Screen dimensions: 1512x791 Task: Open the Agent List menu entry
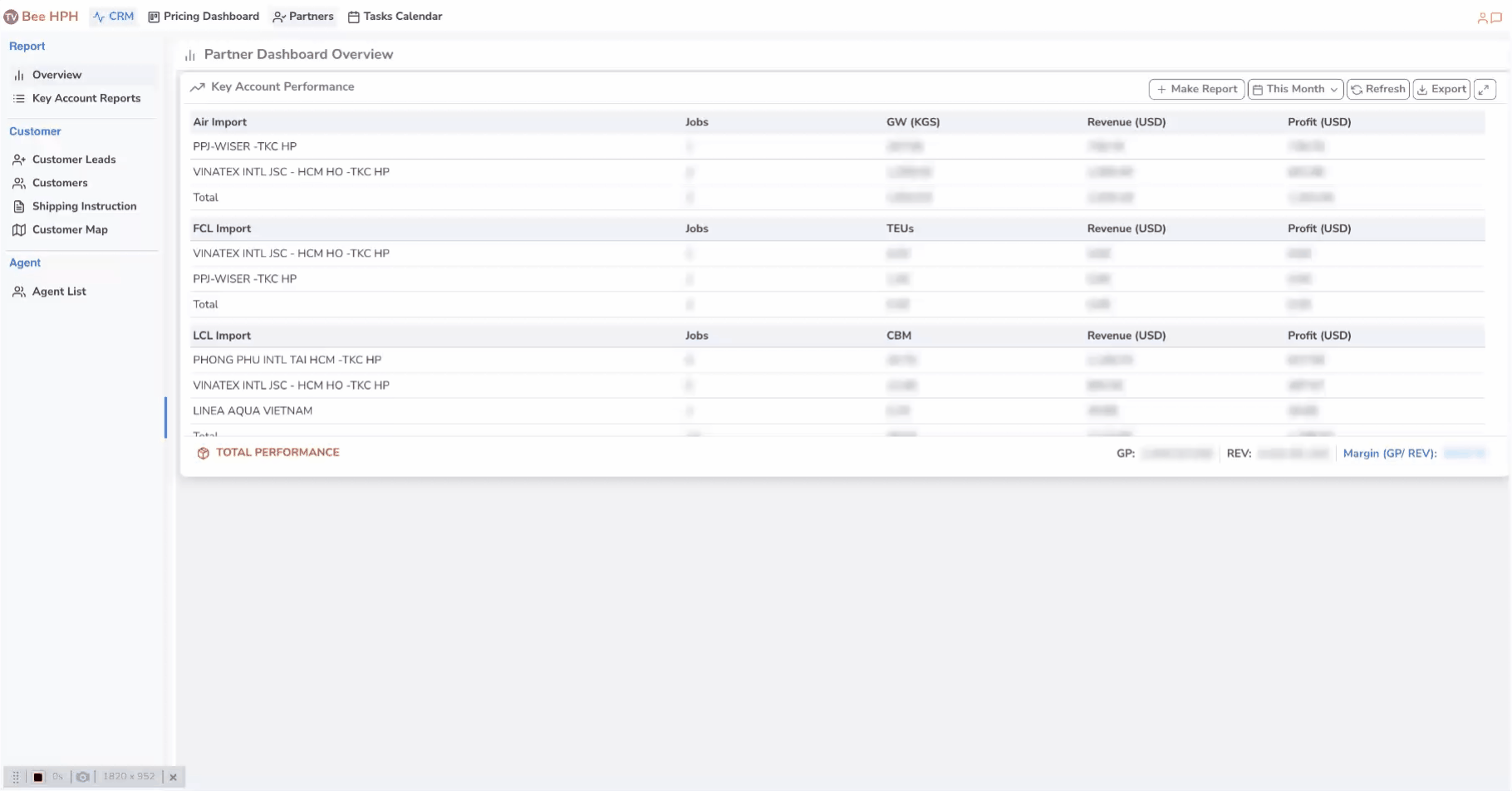(58, 292)
